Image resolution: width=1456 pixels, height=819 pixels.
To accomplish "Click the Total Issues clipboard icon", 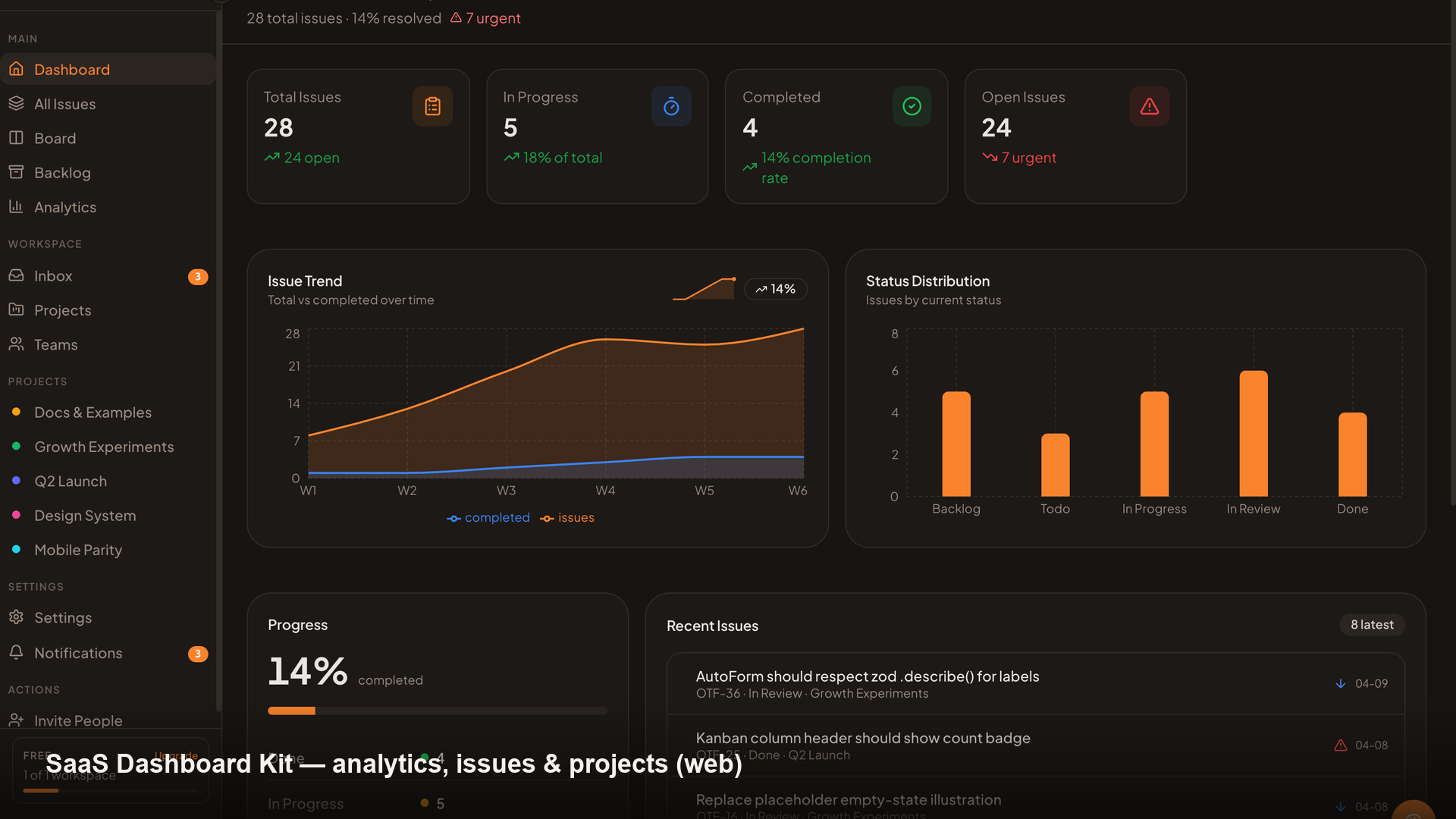I will pyautogui.click(x=432, y=106).
